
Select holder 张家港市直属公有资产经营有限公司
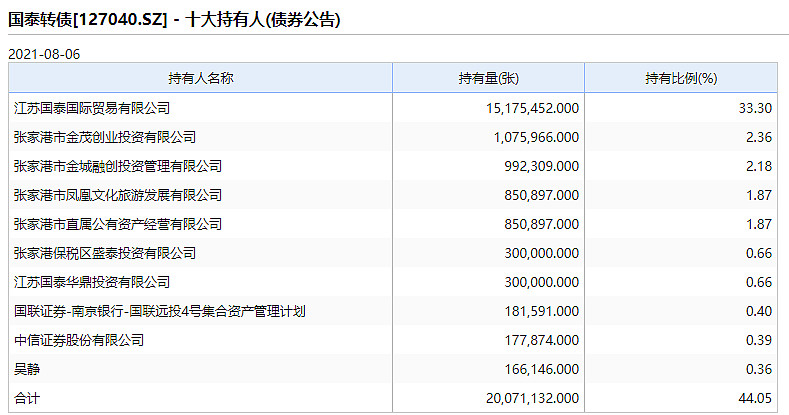(118, 224)
